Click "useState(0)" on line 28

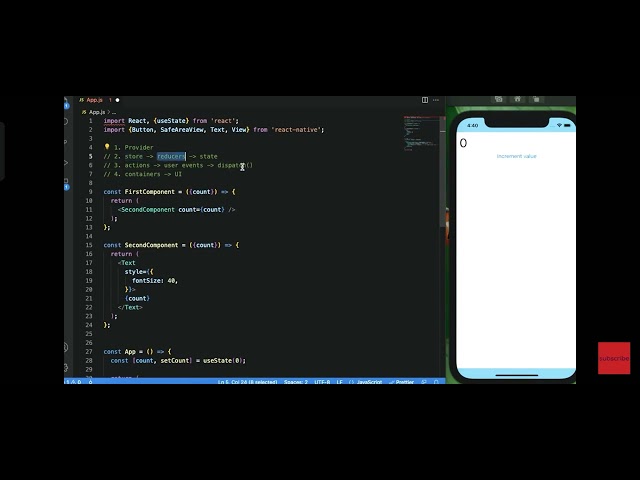[x=223, y=361]
